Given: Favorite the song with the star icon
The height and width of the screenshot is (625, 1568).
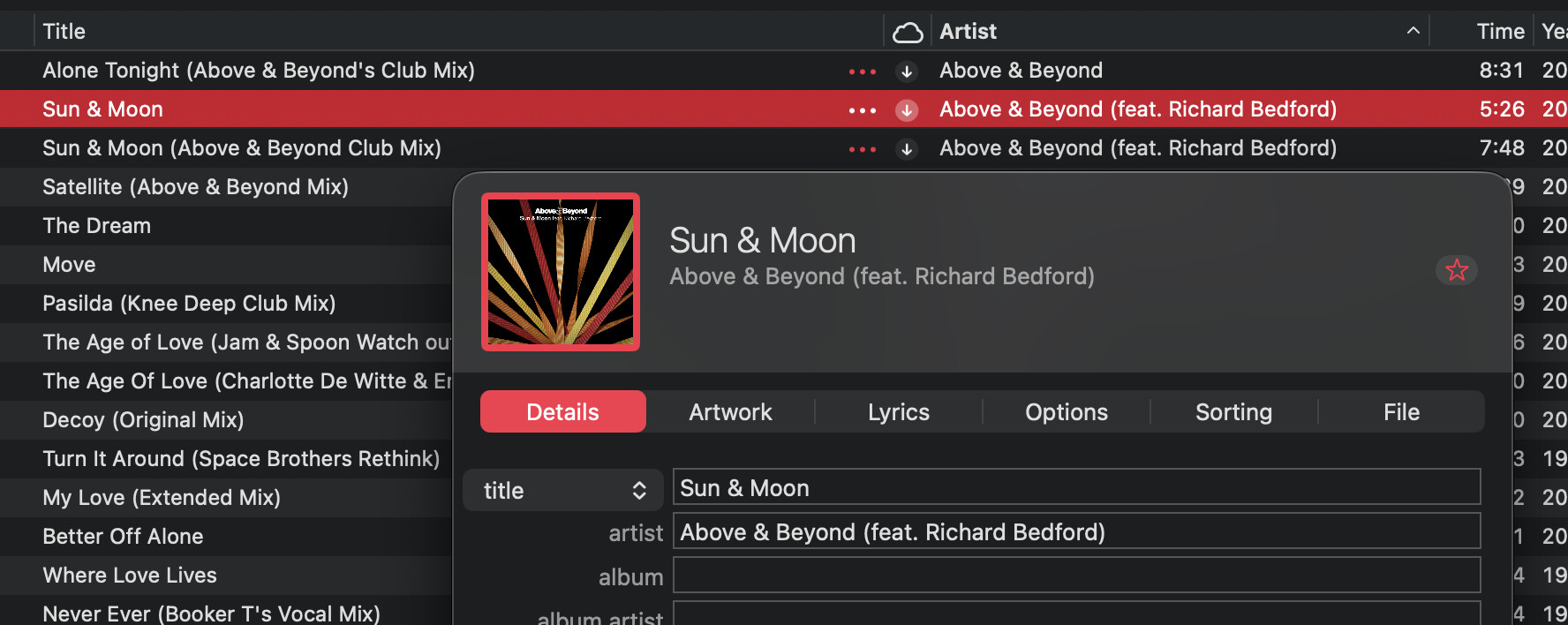Looking at the screenshot, I should click(1456, 270).
